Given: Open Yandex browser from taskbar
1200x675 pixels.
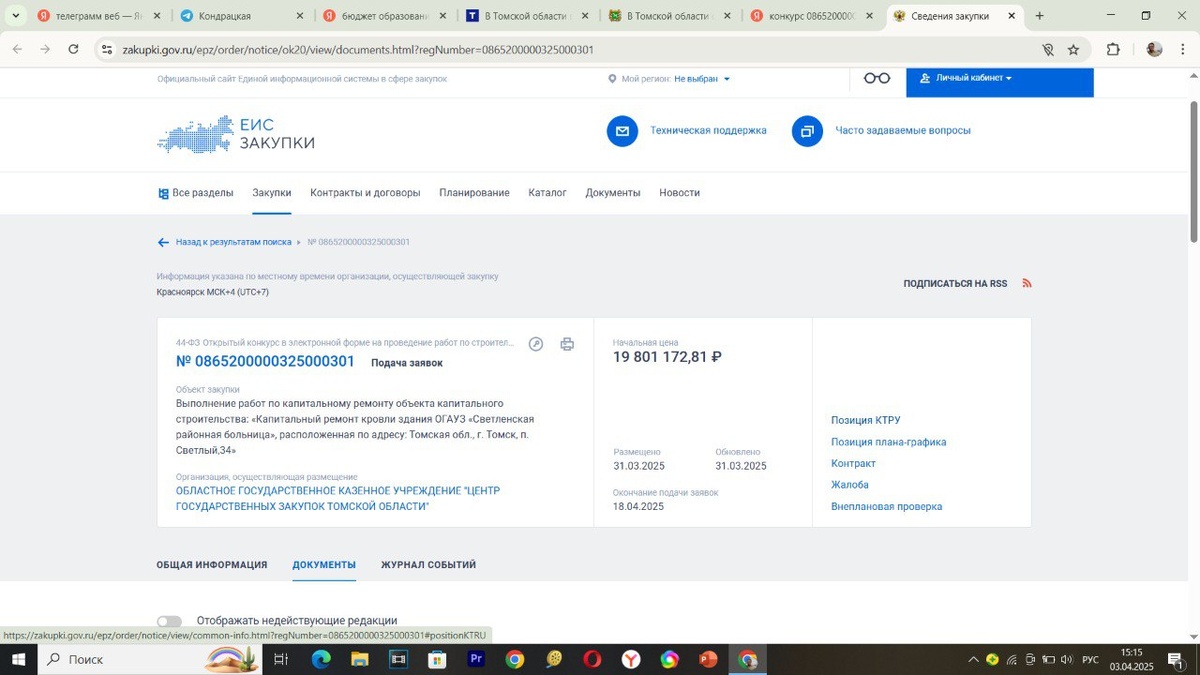Looking at the screenshot, I should click(x=631, y=659).
